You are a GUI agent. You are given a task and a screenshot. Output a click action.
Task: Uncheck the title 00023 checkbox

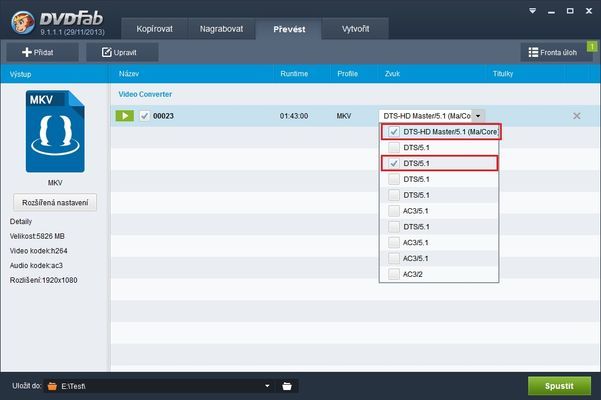(145, 116)
